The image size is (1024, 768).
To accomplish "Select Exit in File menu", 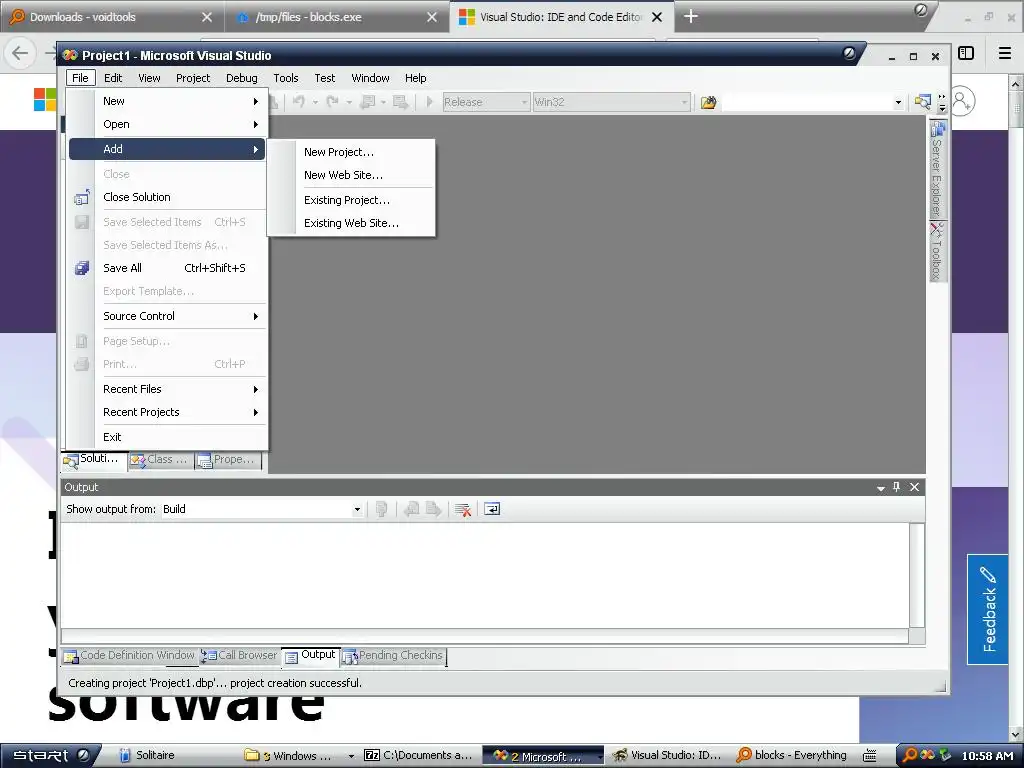I will pyautogui.click(x=167, y=438).
